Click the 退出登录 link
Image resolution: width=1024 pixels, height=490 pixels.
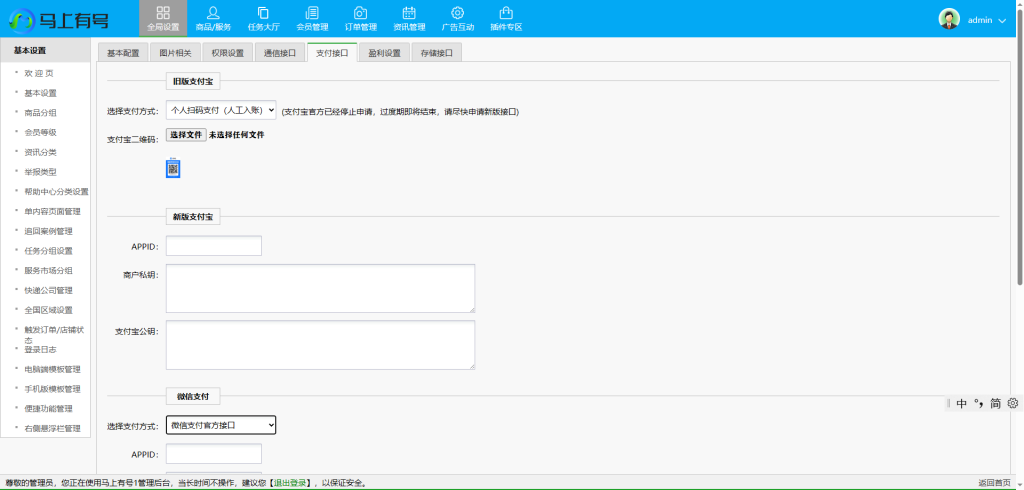pyautogui.click(x=290, y=483)
